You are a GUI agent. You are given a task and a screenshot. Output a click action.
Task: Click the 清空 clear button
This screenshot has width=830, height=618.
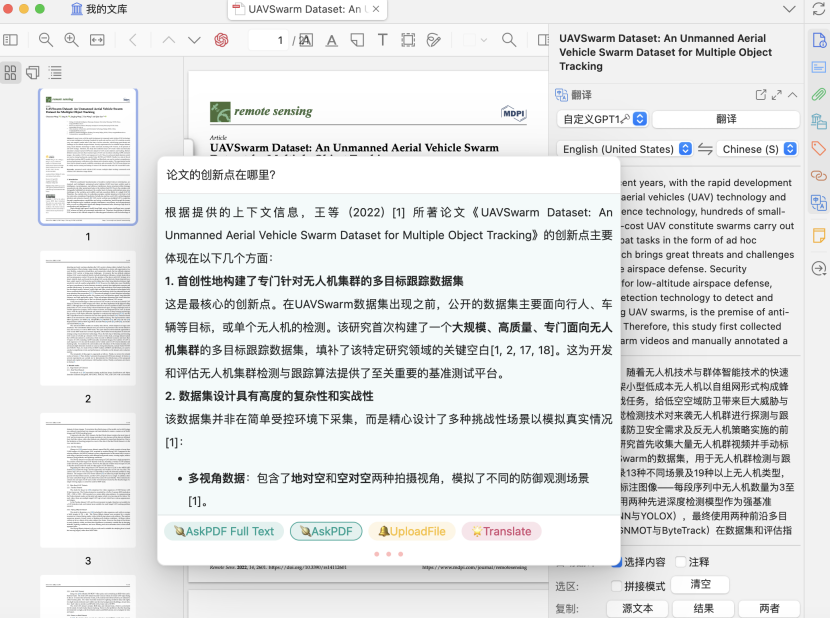coord(701,585)
